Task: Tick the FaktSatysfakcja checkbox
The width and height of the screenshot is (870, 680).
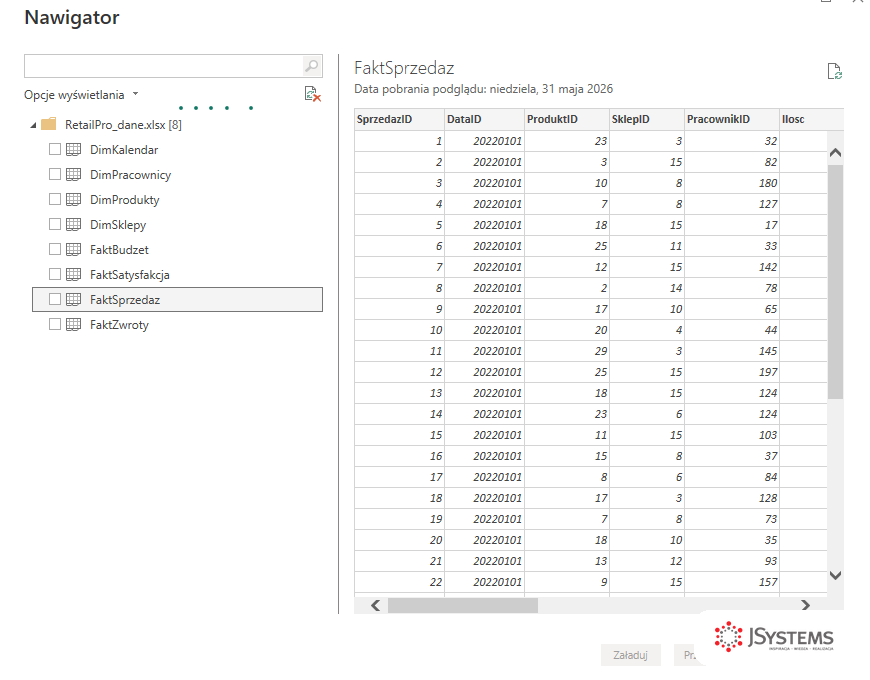Action: (x=54, y=275)
